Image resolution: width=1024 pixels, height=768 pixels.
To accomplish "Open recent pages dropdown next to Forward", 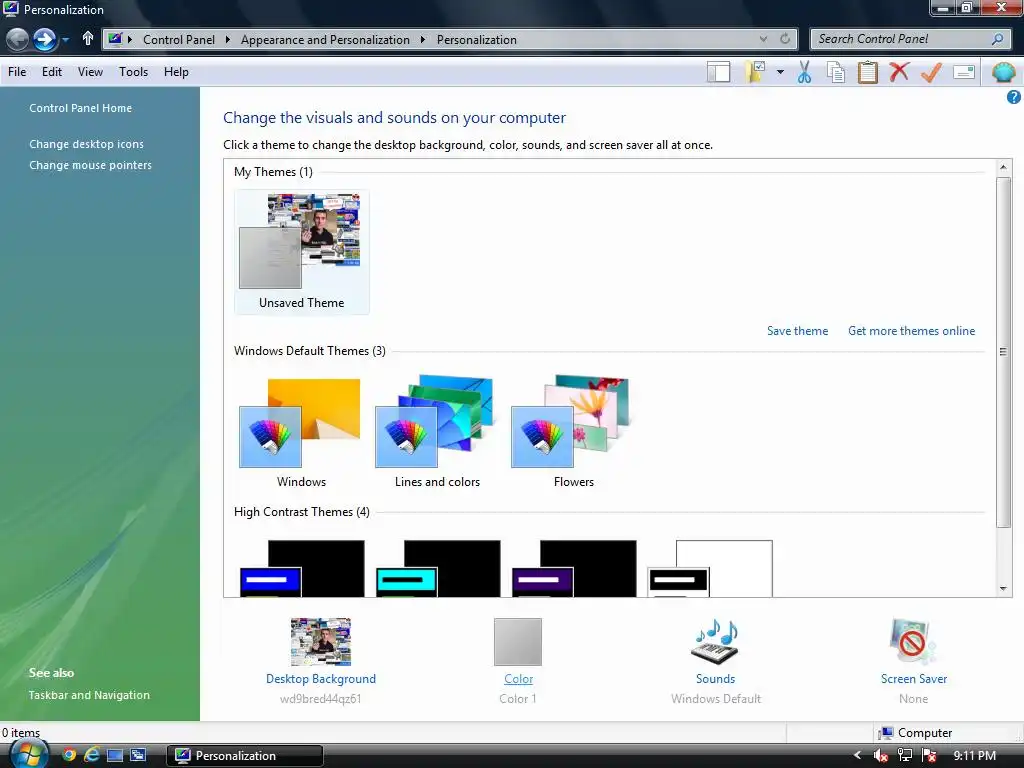I will [x=65, y=40].
